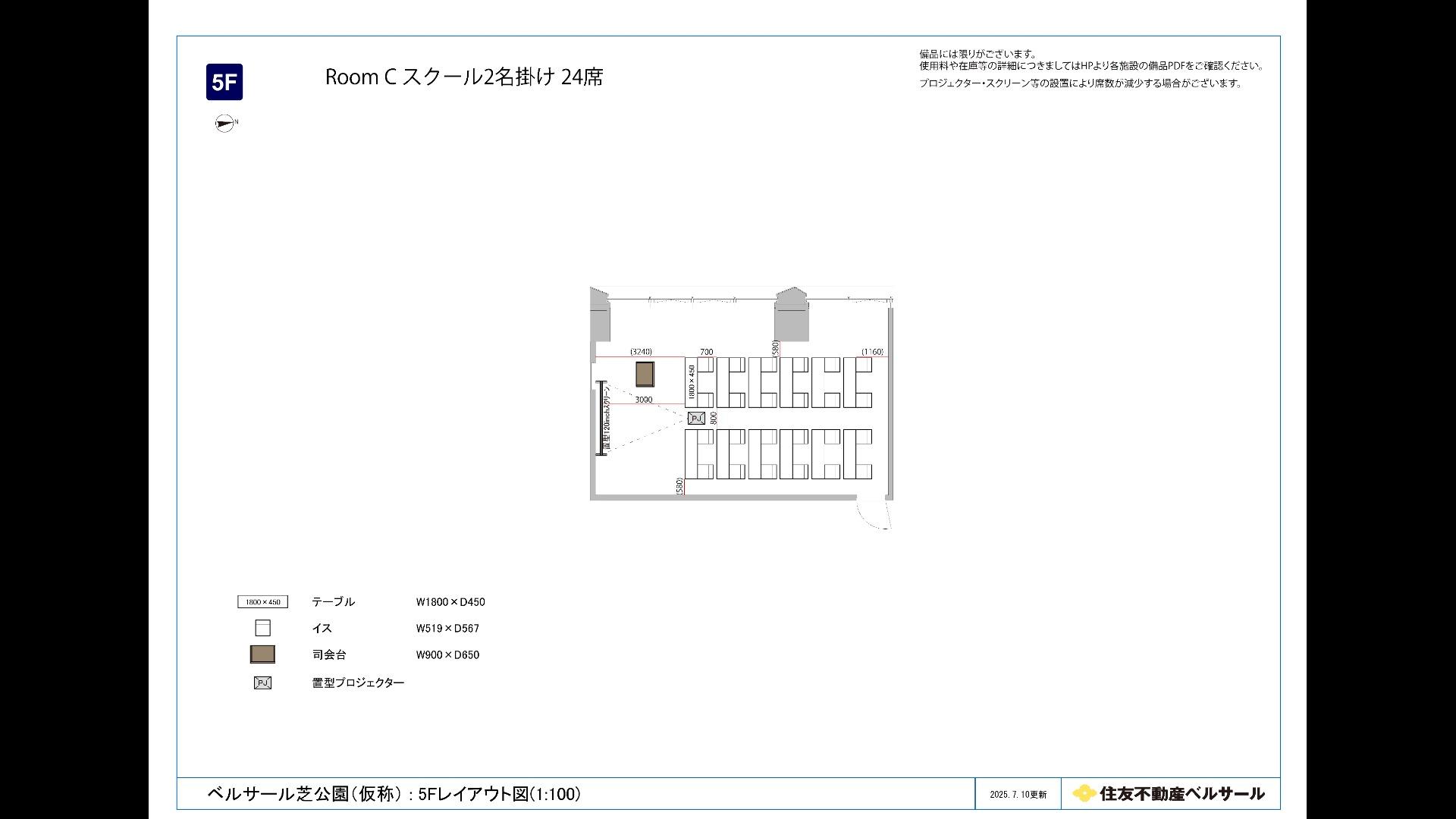Click the note line starting "プロジェクター・スクリーン等の設置"
Screen dimensions: 1456x819
[1082, 83]
